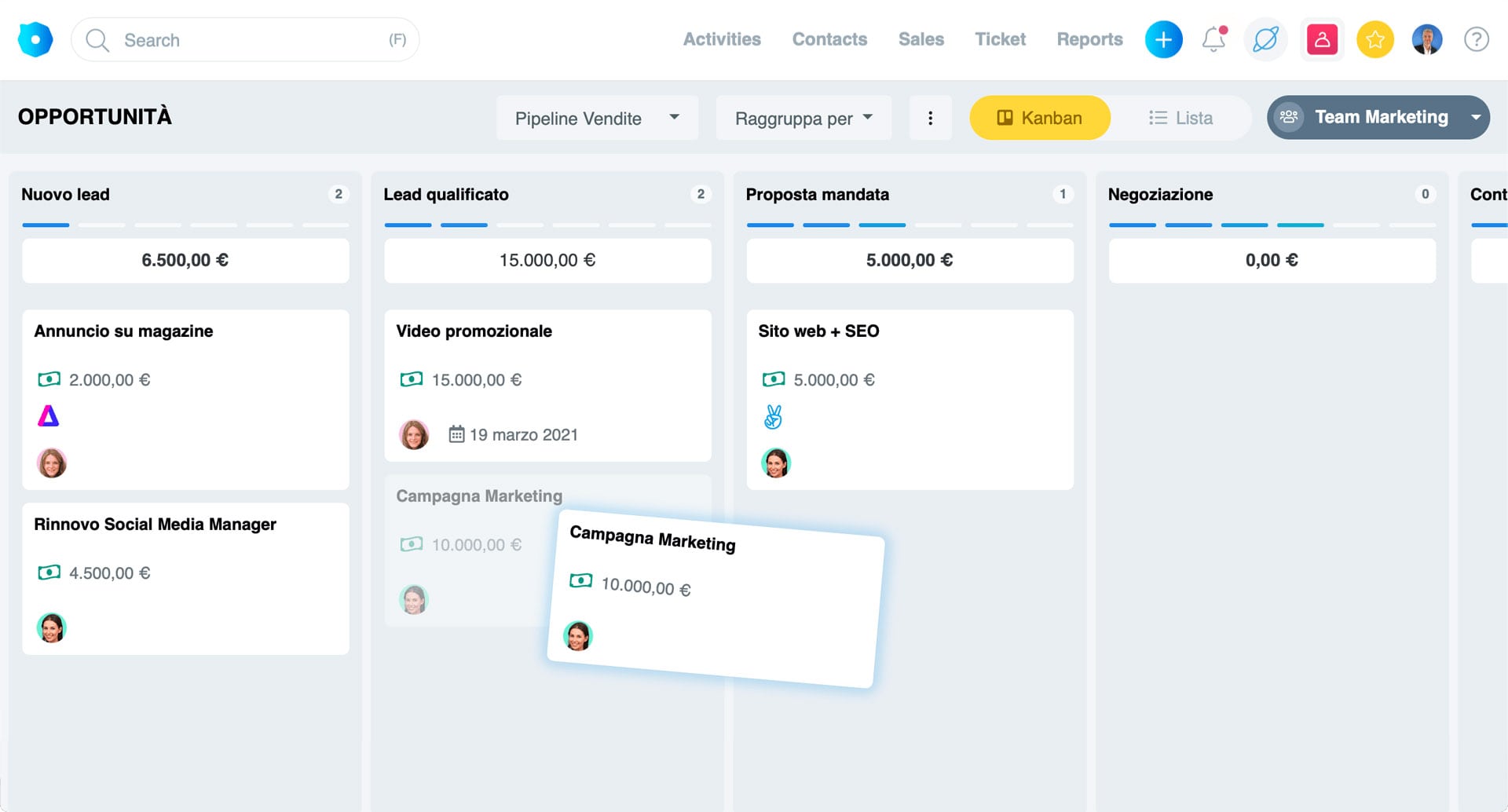
Task: Switch to Lista view
Action: coord(1180,118)
